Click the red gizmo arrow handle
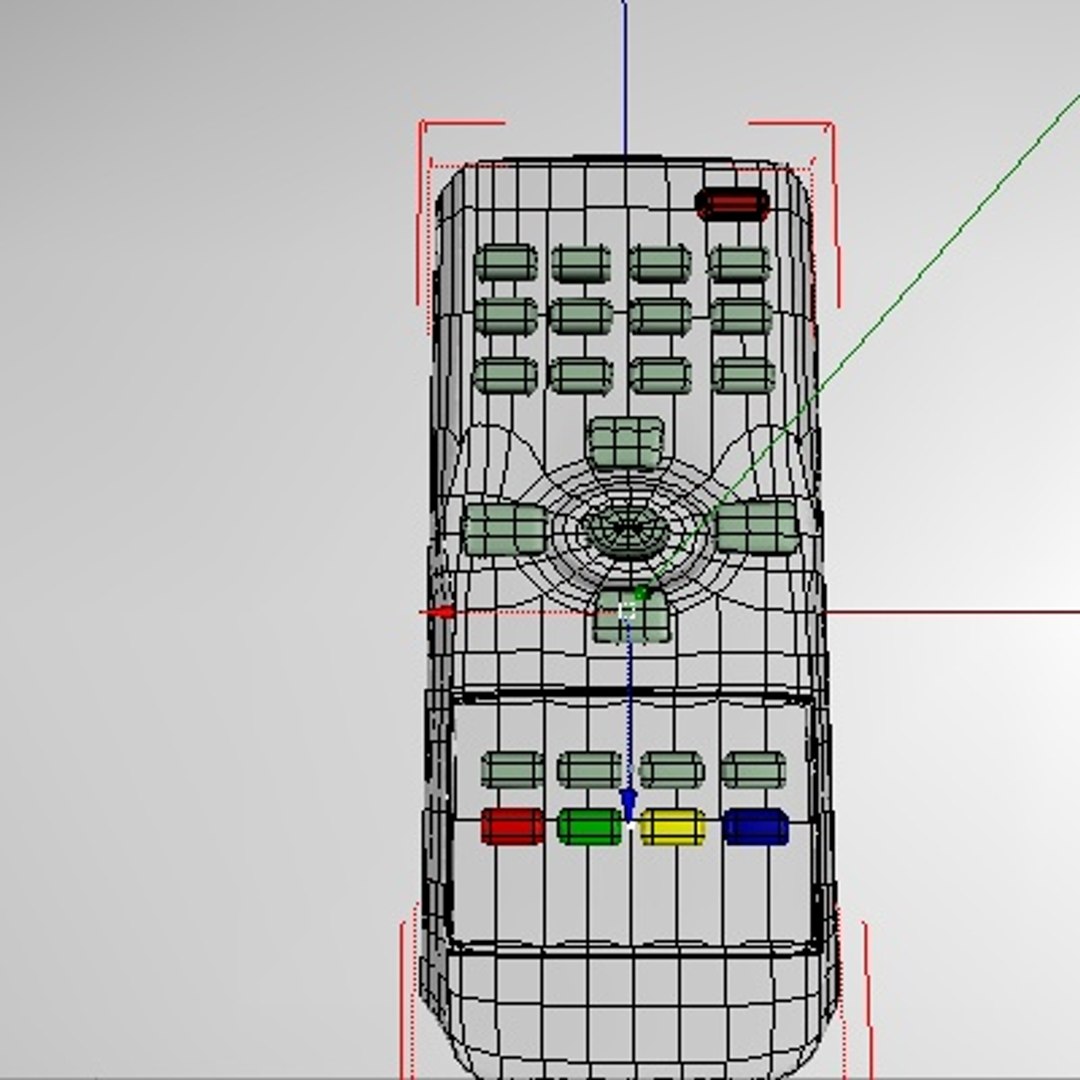This screenshot has height=1080, width=1080. [x=441, y=612]
